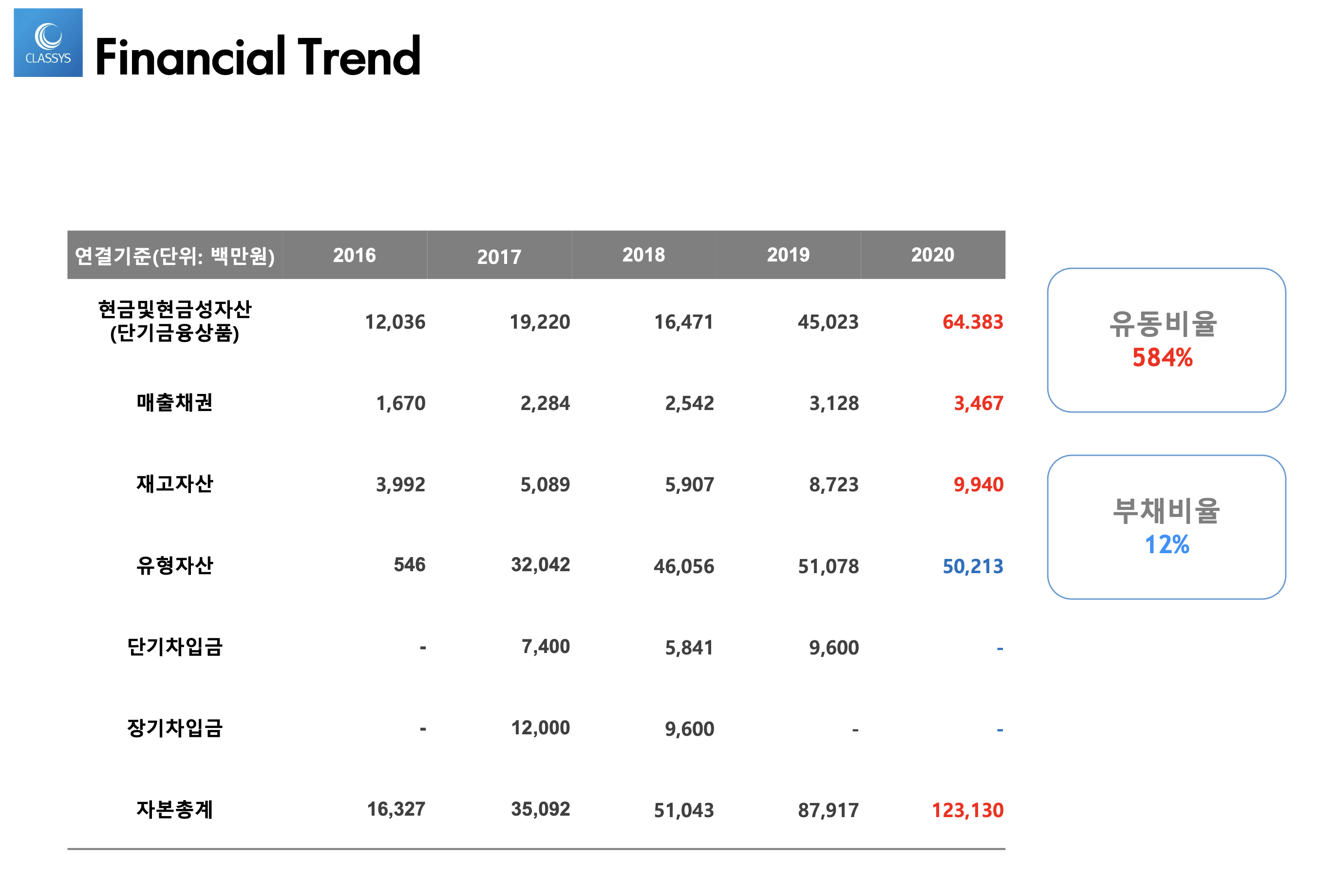Select the value 3,992
This screenshot has height=896, width=1320.
tap(401, 485)
